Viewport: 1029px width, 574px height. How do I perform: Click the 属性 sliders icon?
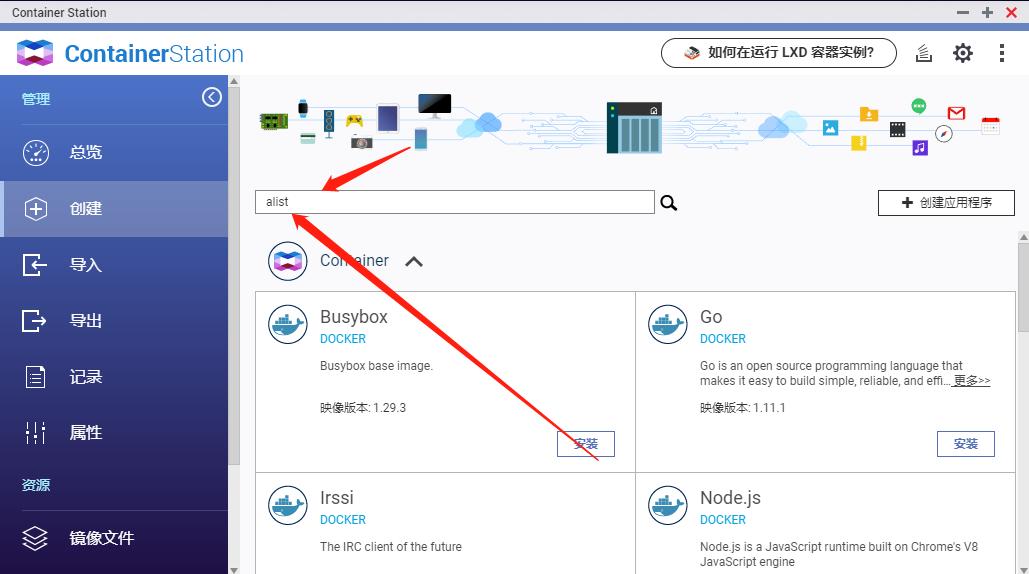[35, 433]
